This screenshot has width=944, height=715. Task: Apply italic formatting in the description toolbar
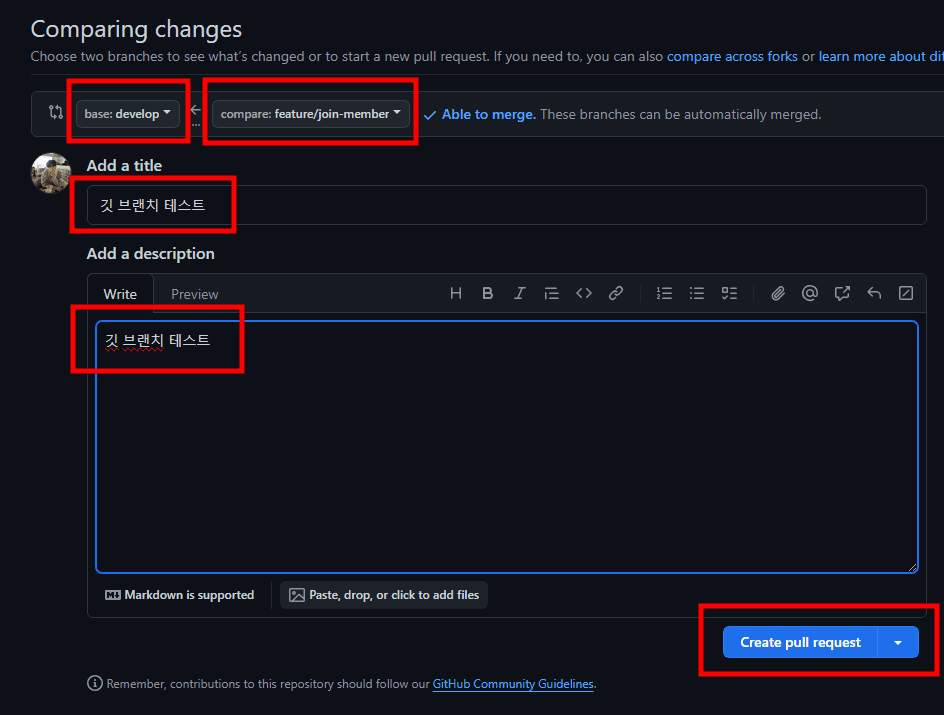[520, 293]
